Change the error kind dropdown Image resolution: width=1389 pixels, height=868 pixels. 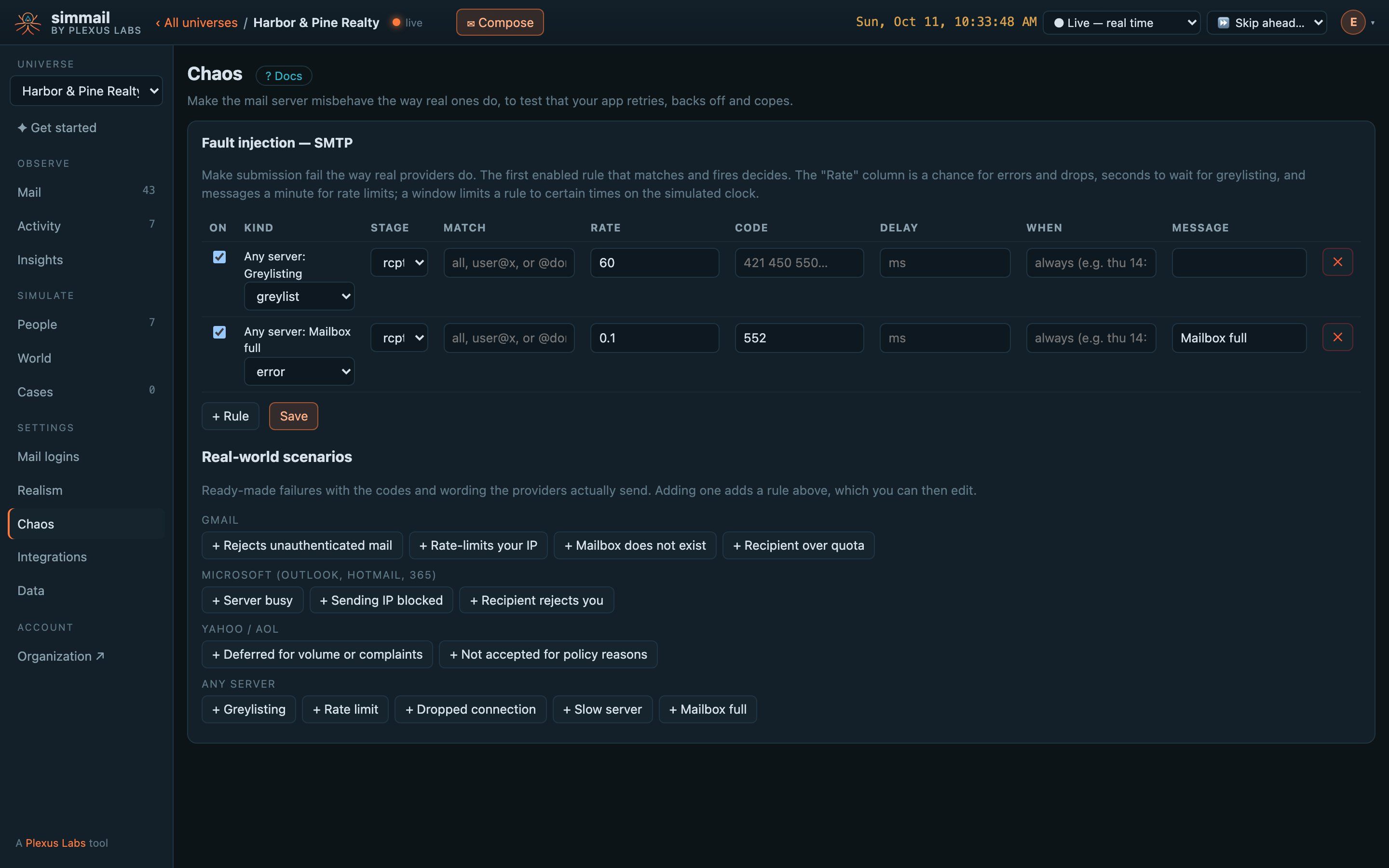[x=299, y=371]
